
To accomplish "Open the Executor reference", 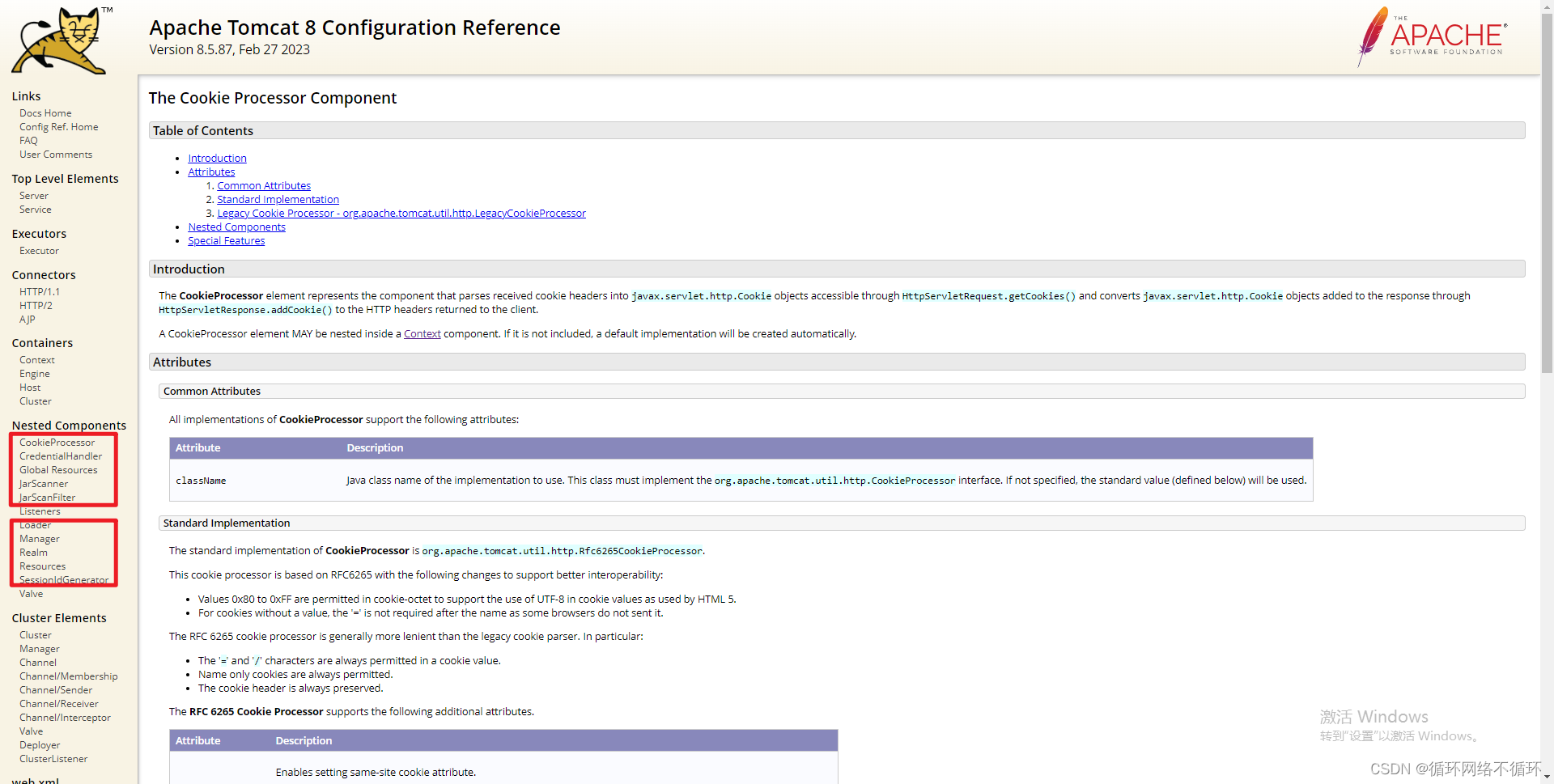I will click(39, 251).
